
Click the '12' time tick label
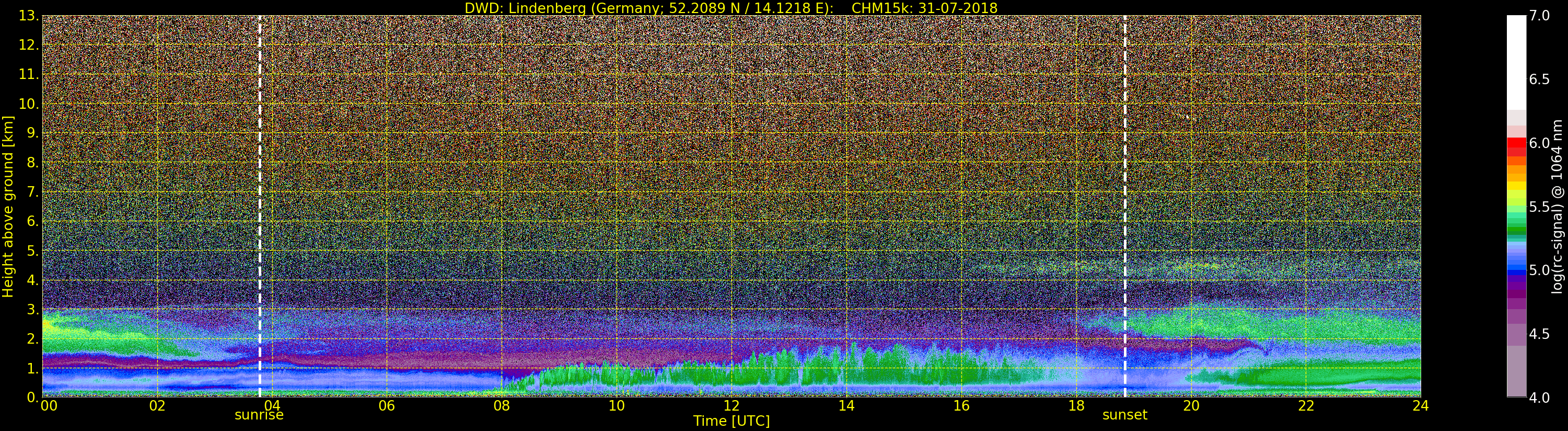click(x=731, y=405)
